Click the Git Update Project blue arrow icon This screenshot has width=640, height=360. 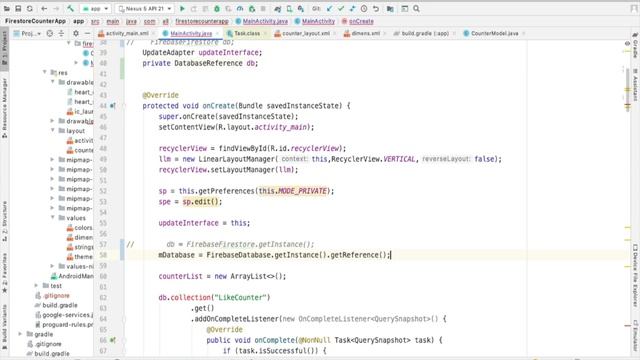[329, 9]
